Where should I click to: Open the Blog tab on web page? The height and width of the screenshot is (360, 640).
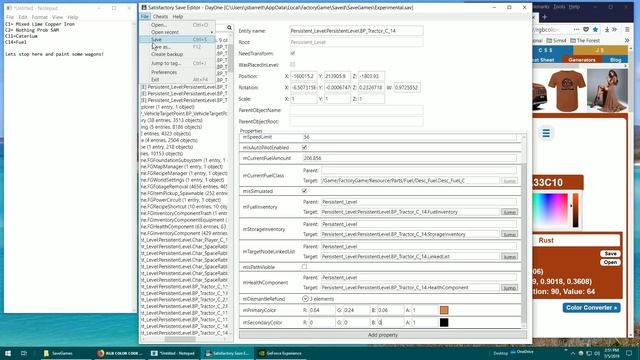[x=615, y=60]
